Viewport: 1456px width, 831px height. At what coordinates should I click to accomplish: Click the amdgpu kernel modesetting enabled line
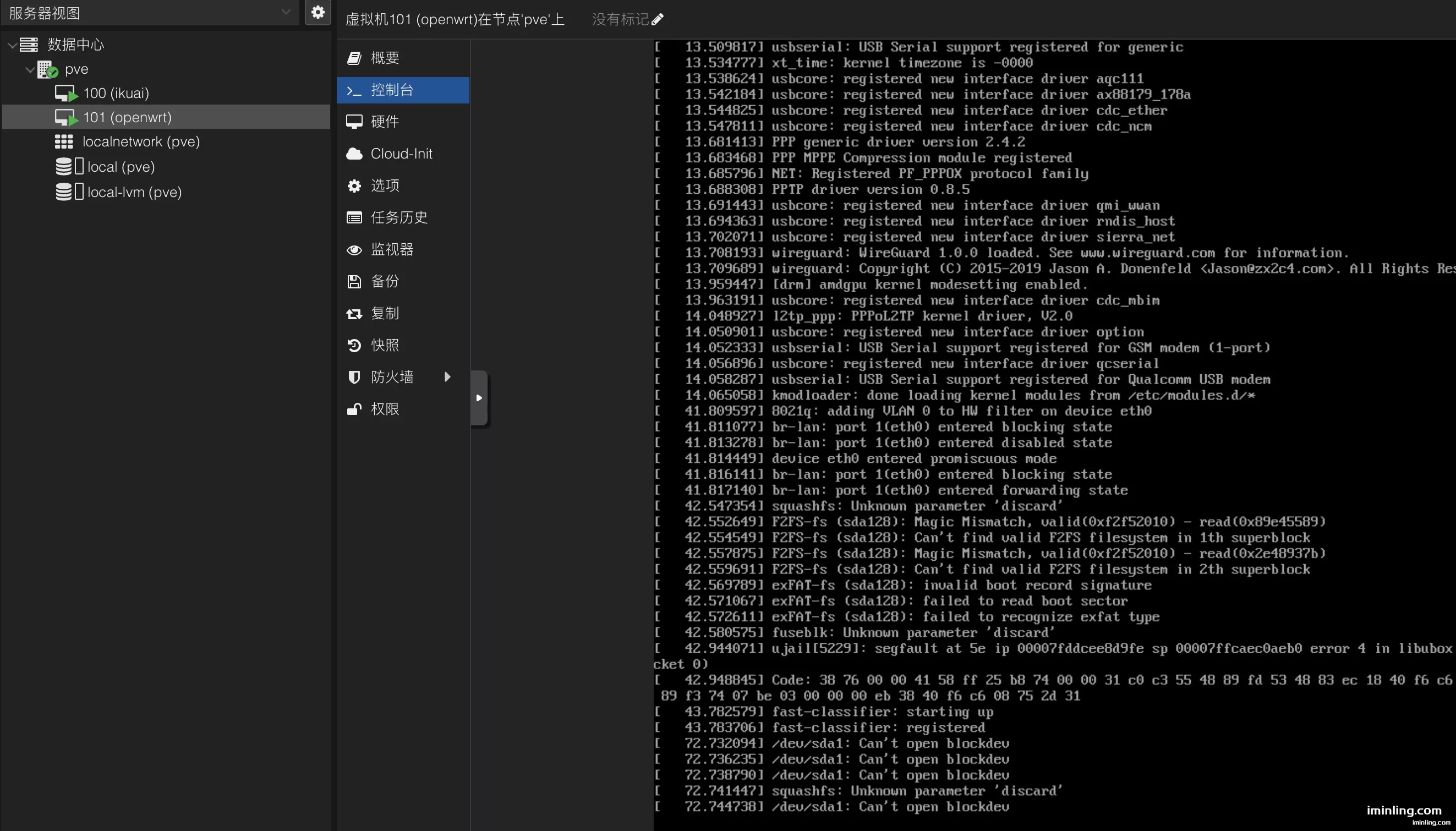[x=871, y=284]
